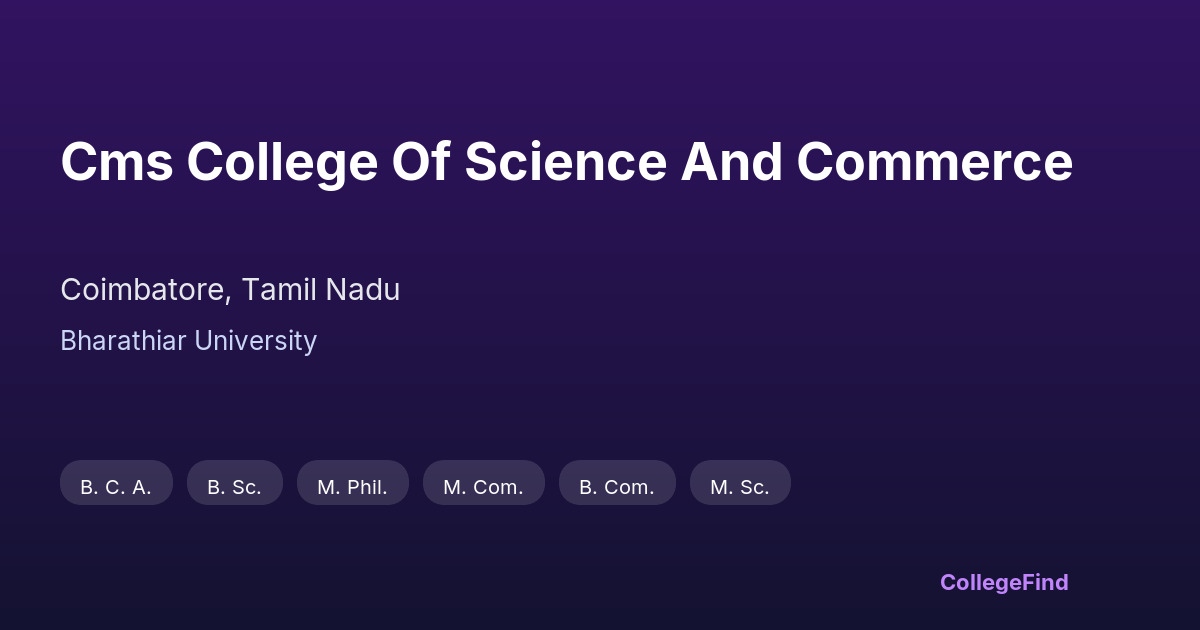This screenshot has height=630, width=1200.
Task: Open the CollegeFind brand logo
Action: click(1003, 582)
